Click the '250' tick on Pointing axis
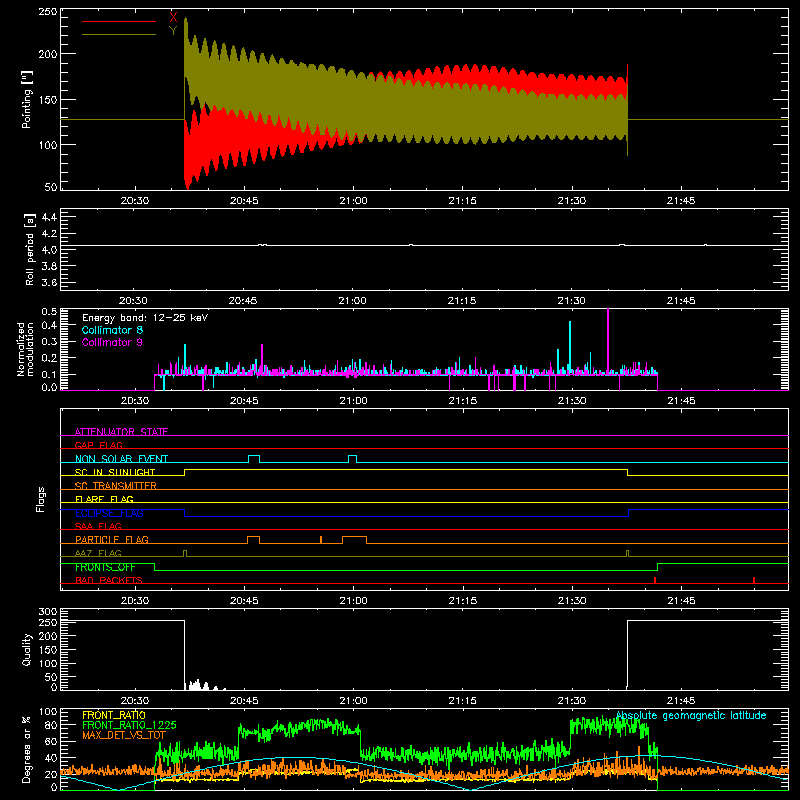Screen dimensions: 800x800 [48, 11]
